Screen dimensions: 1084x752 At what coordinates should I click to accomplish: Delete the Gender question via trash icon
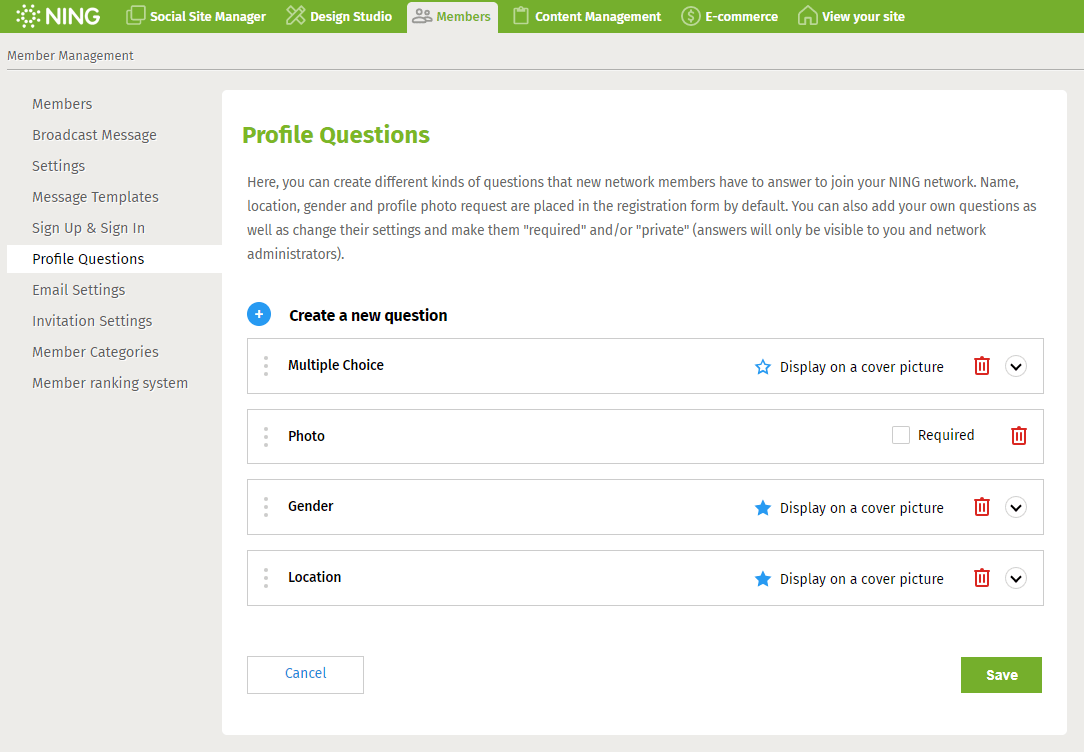coord(981,507)
